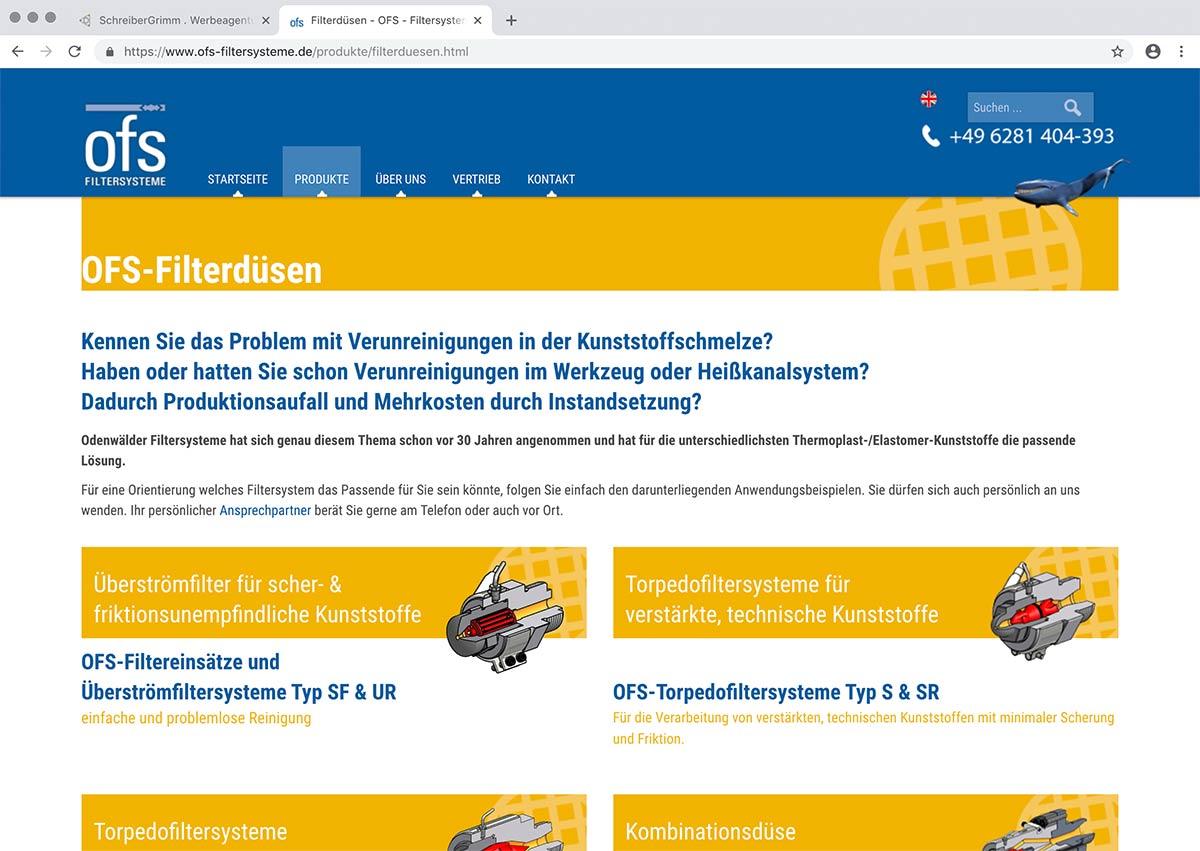1200x851 pixels.
Task: Go back using the browser back arrow
Action: pos(17,51)
